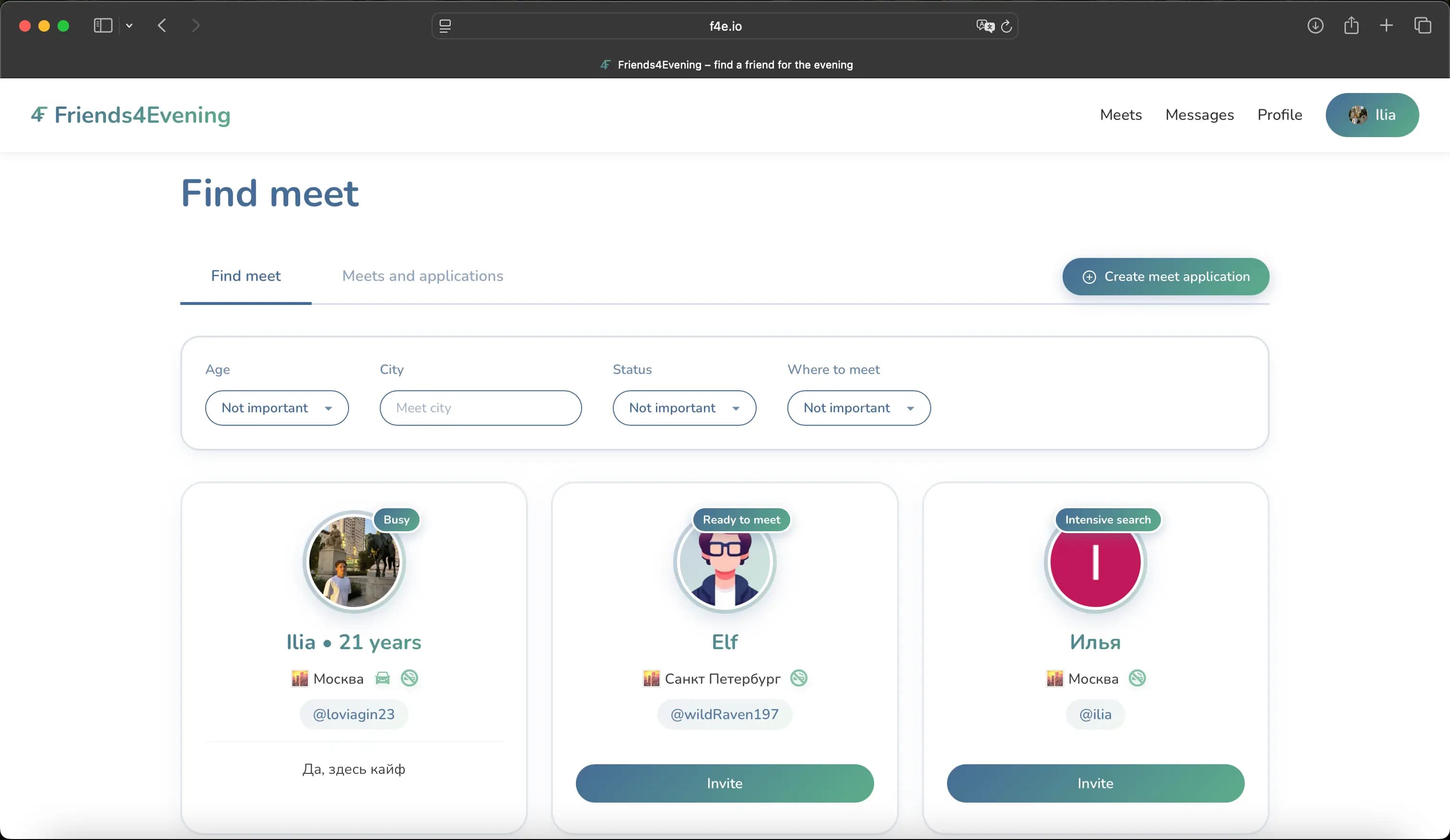1450x840 pixels.
Task: Click the Safari share icon
Action: (x=1351, y=25)
